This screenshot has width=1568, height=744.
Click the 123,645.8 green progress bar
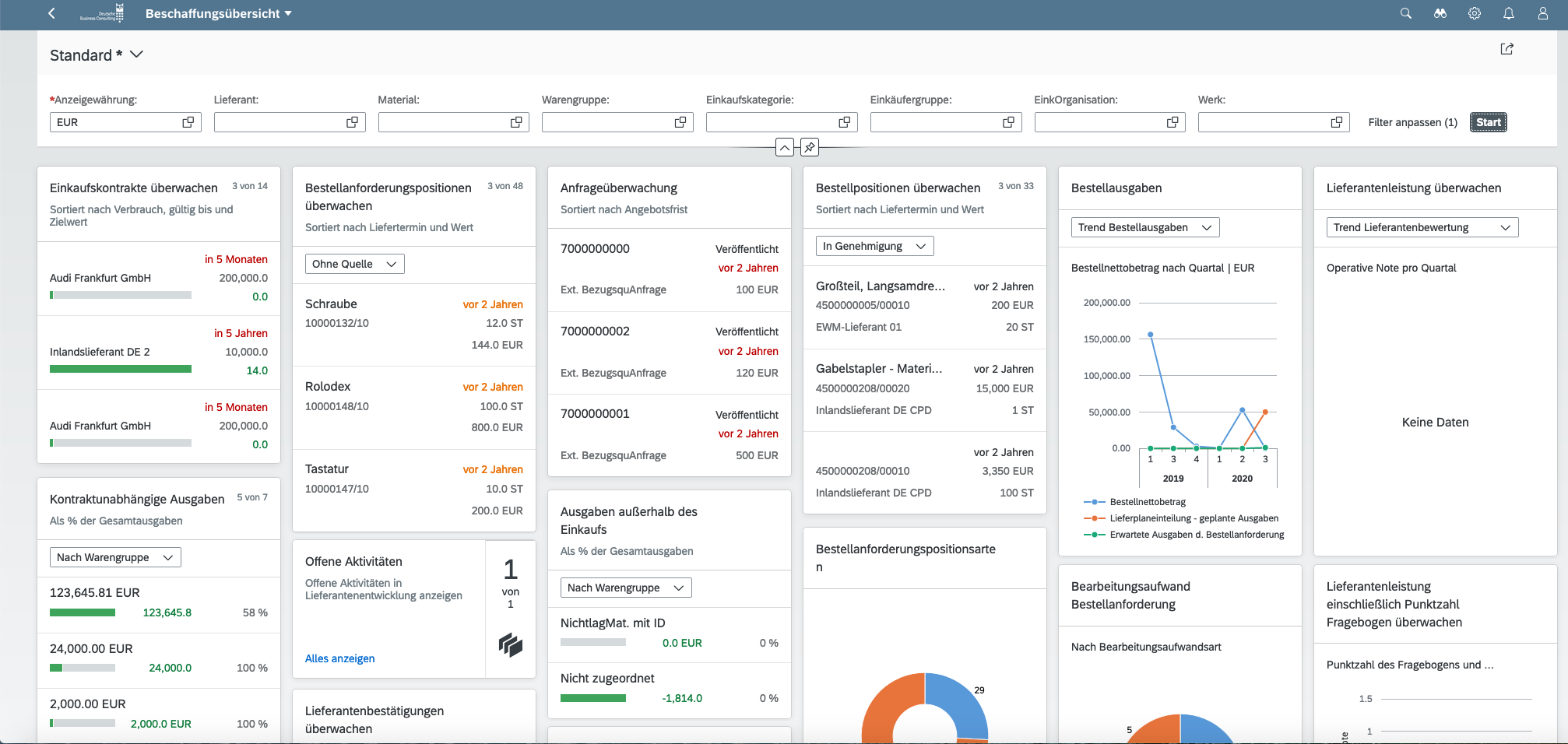(x=83, y=612)
